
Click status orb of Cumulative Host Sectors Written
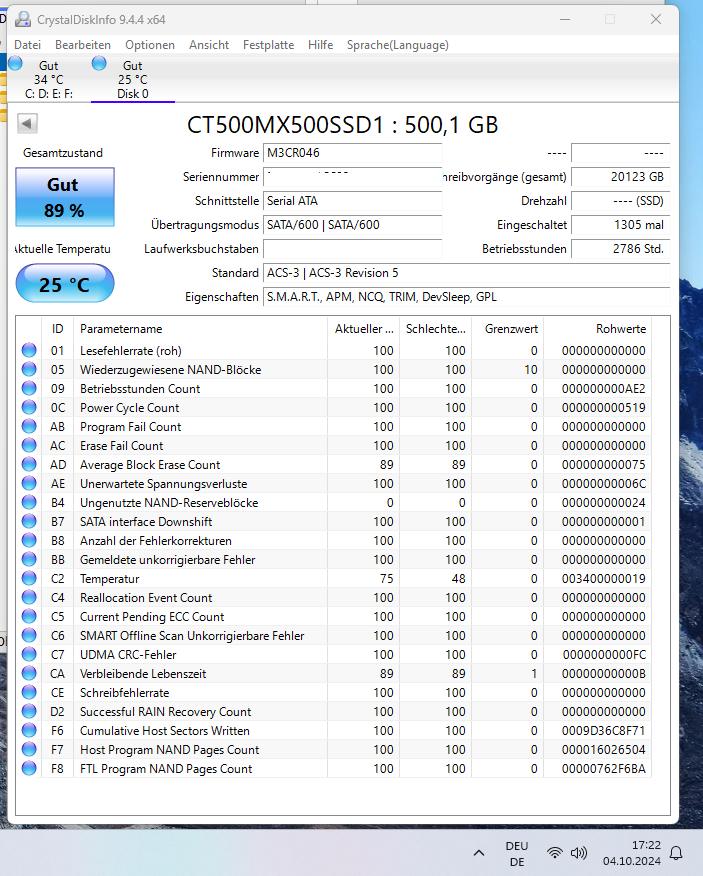pyautogui.click(x=29, y=730)
